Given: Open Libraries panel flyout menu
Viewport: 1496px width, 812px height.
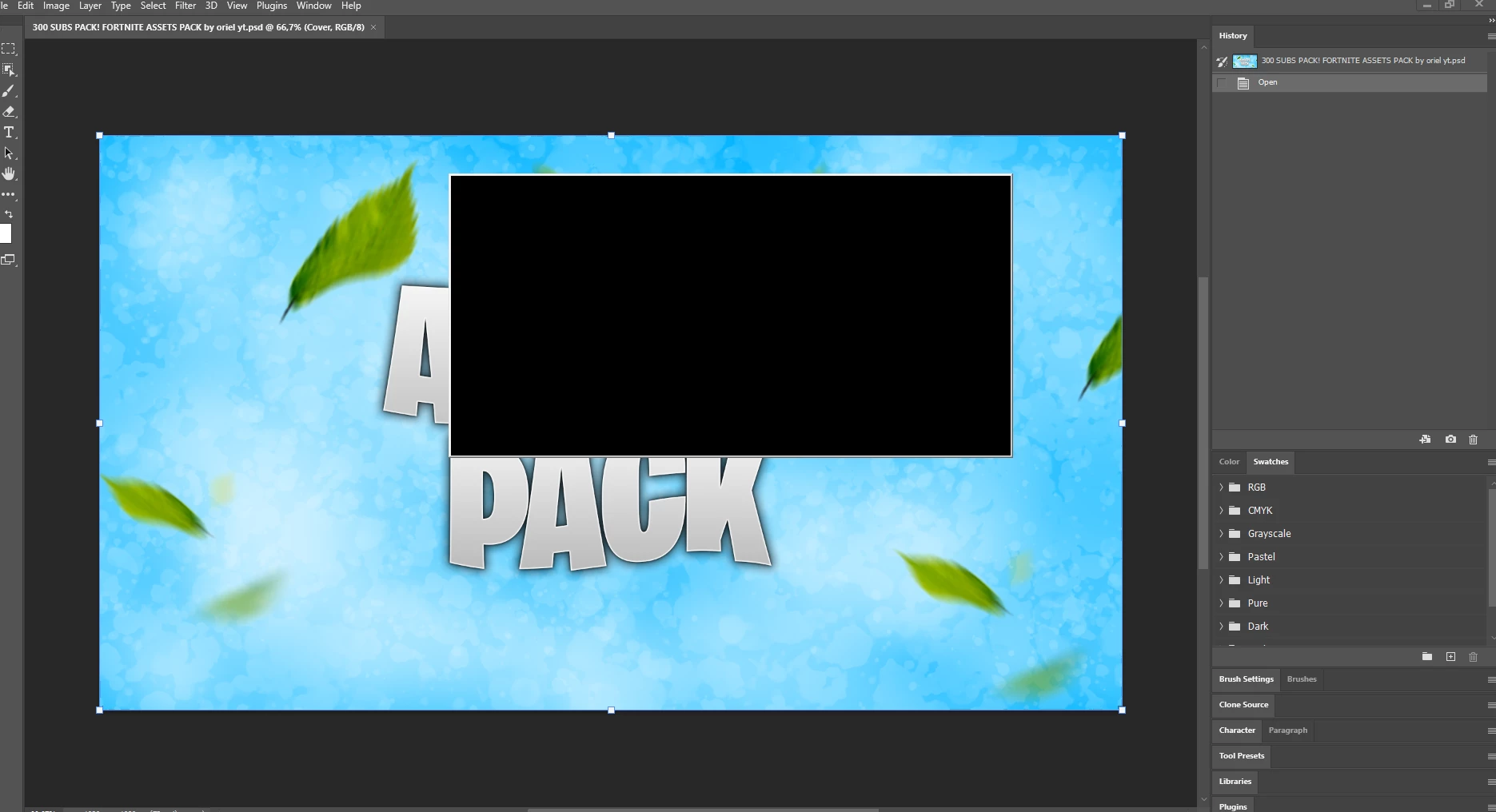Looking at the screenshot, I should [x=1490, y=782].
